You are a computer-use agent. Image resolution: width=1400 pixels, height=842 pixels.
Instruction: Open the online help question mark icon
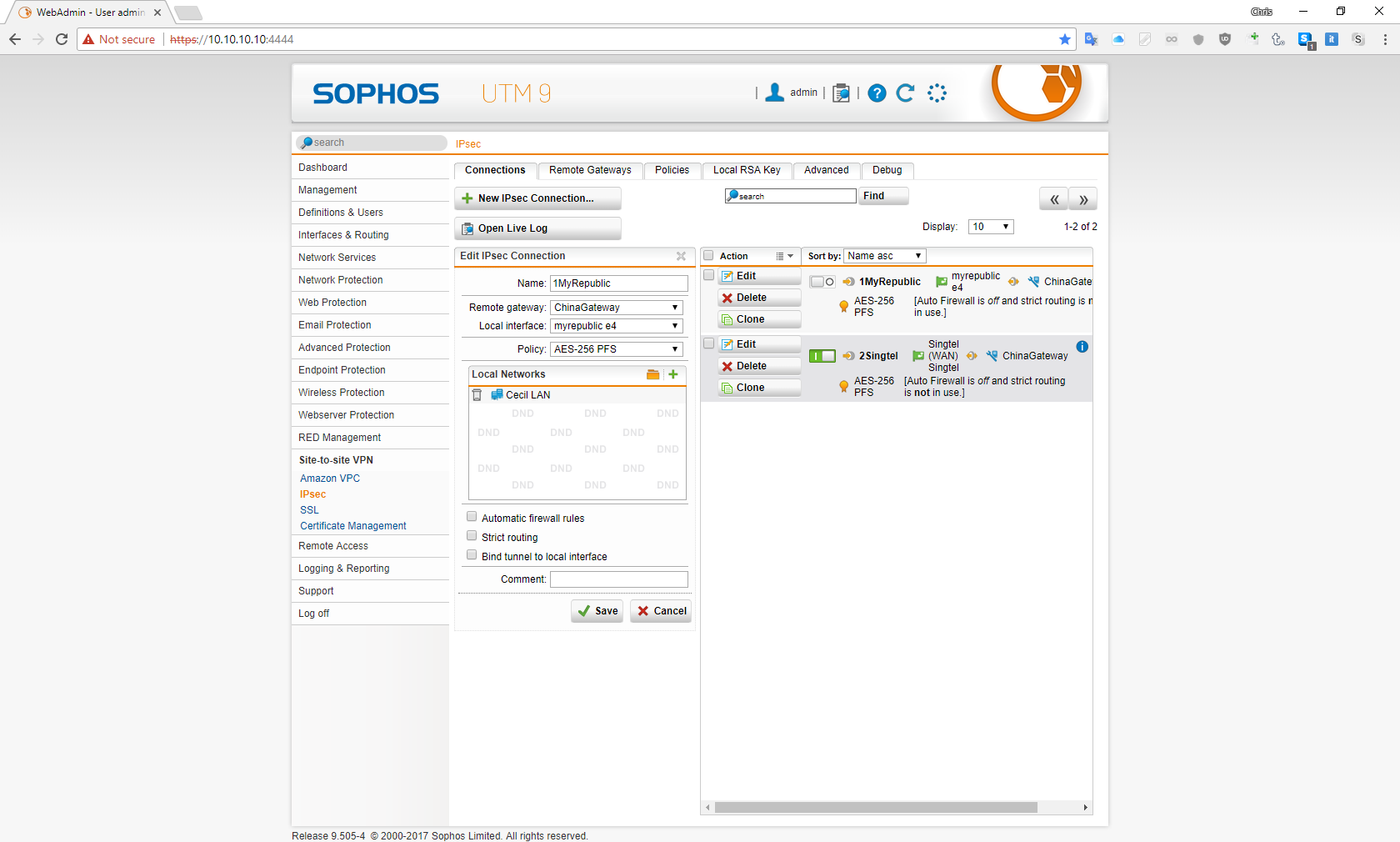877,93
